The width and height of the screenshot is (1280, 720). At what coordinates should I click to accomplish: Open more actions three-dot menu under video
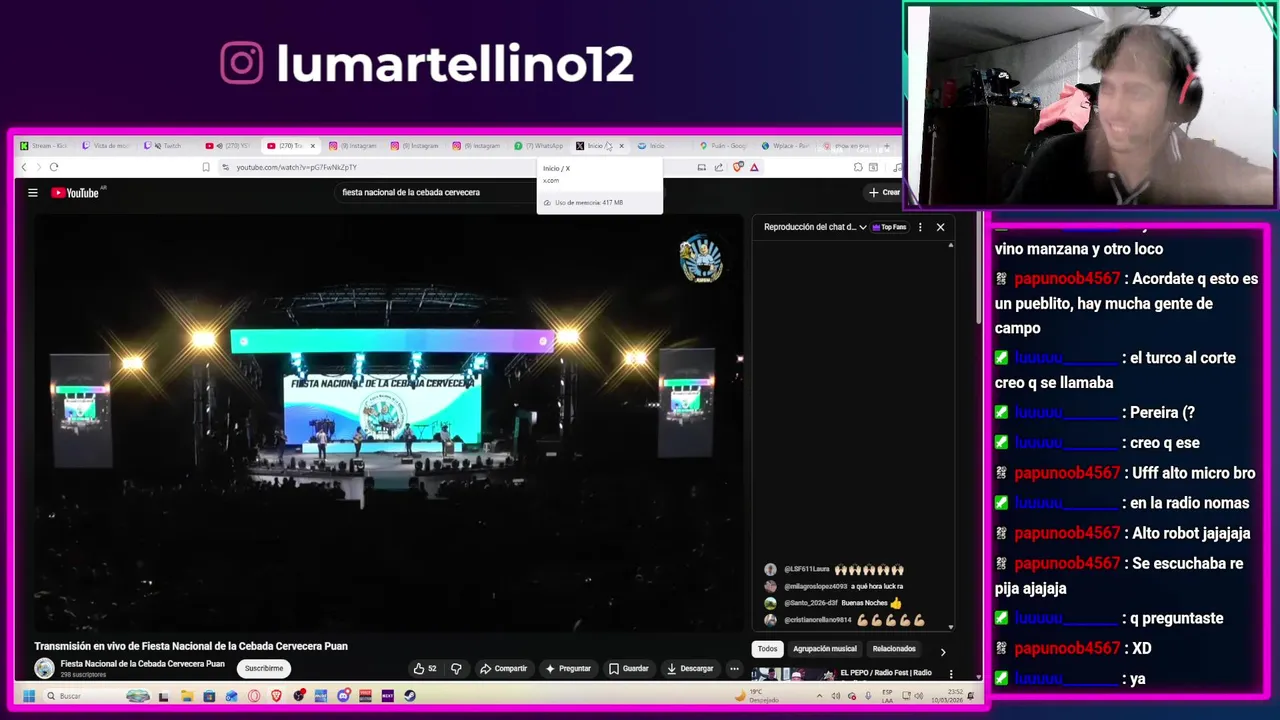(x=734, y=668)
